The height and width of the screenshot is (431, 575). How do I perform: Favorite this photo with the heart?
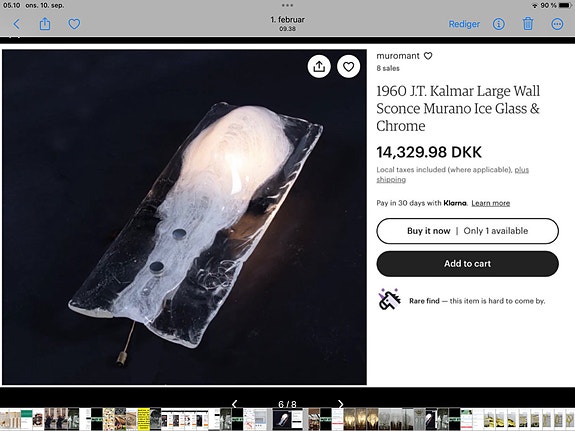pos(74,24)
